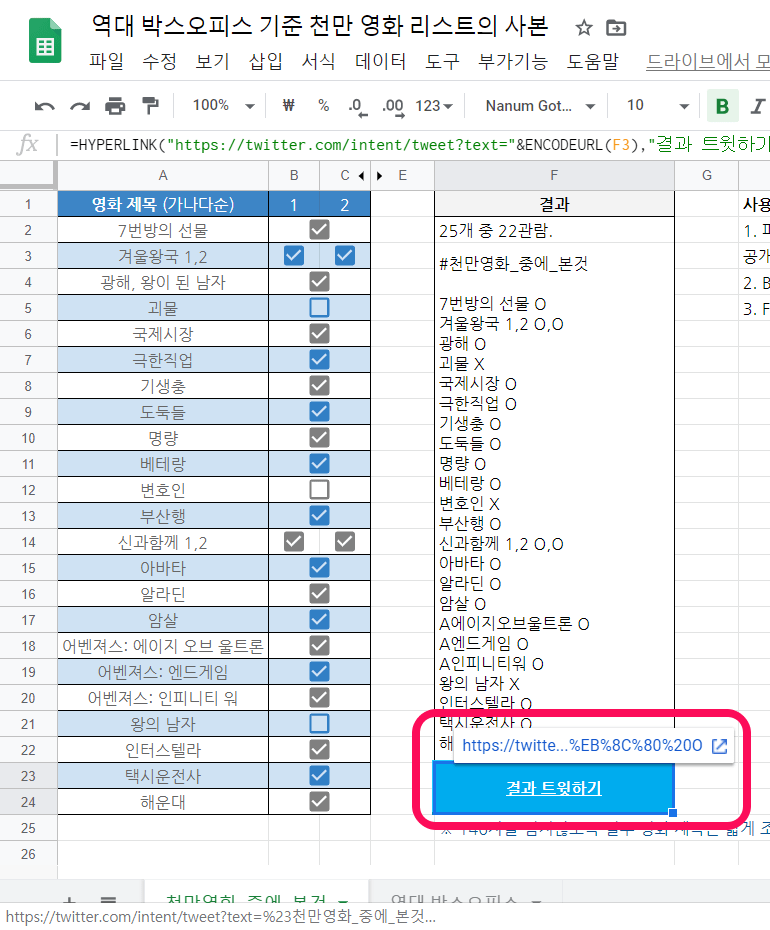Screen dimensions: 770x930
Task: Click the formula bar input
Action: [x=400, y=144]
